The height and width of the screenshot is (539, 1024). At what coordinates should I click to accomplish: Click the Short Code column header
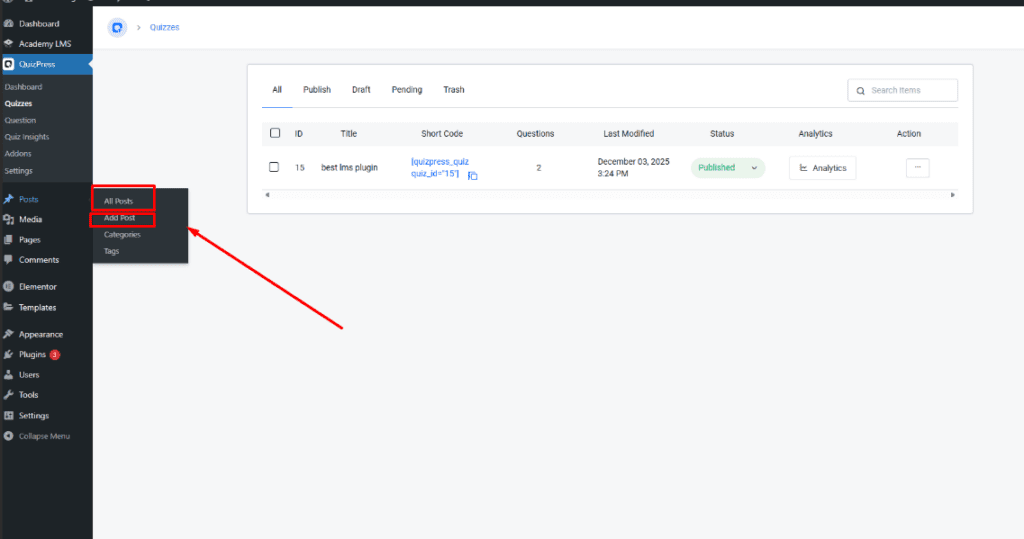click(442, 133)
